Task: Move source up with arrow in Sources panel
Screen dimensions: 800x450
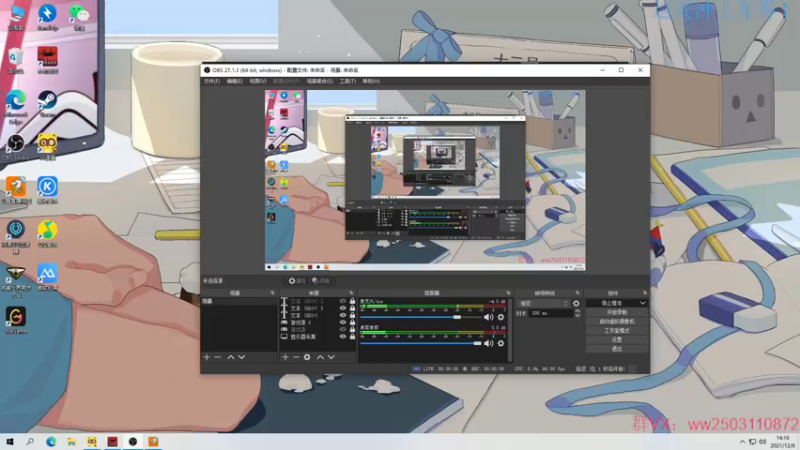Action: coord(320,357)
